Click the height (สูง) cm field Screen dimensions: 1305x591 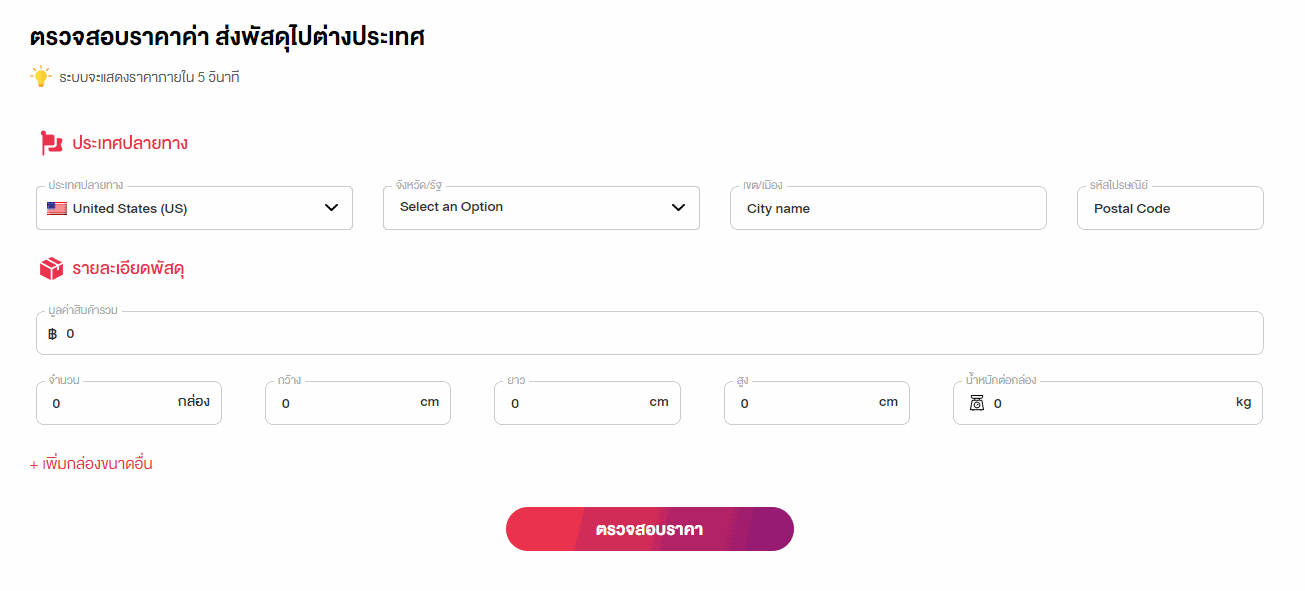[x=817, y=403]
